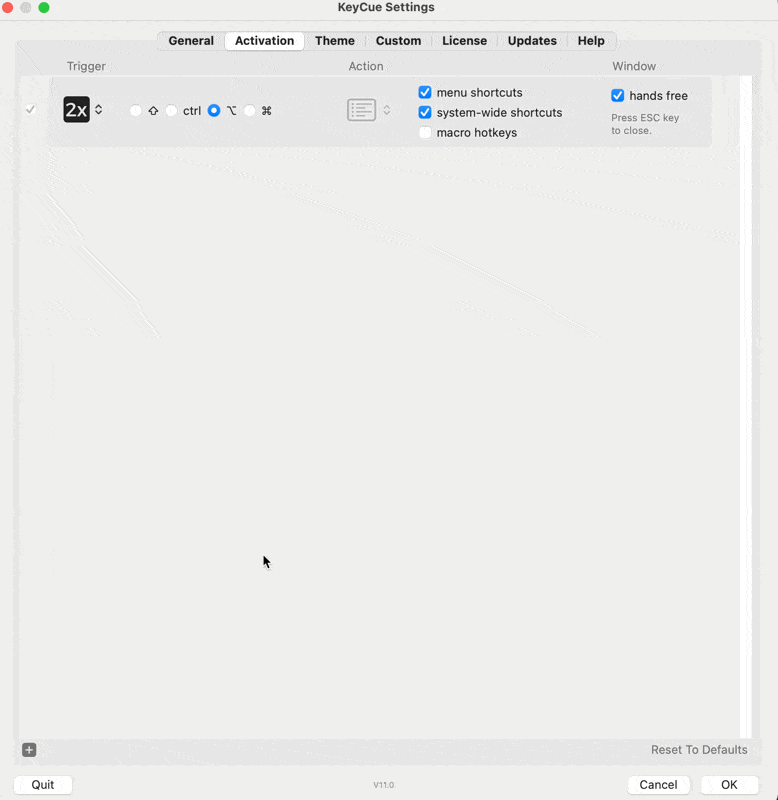Screen dimensions: 778x800
Task: Click the Press ESC key hint text
Action: (645, 124)
